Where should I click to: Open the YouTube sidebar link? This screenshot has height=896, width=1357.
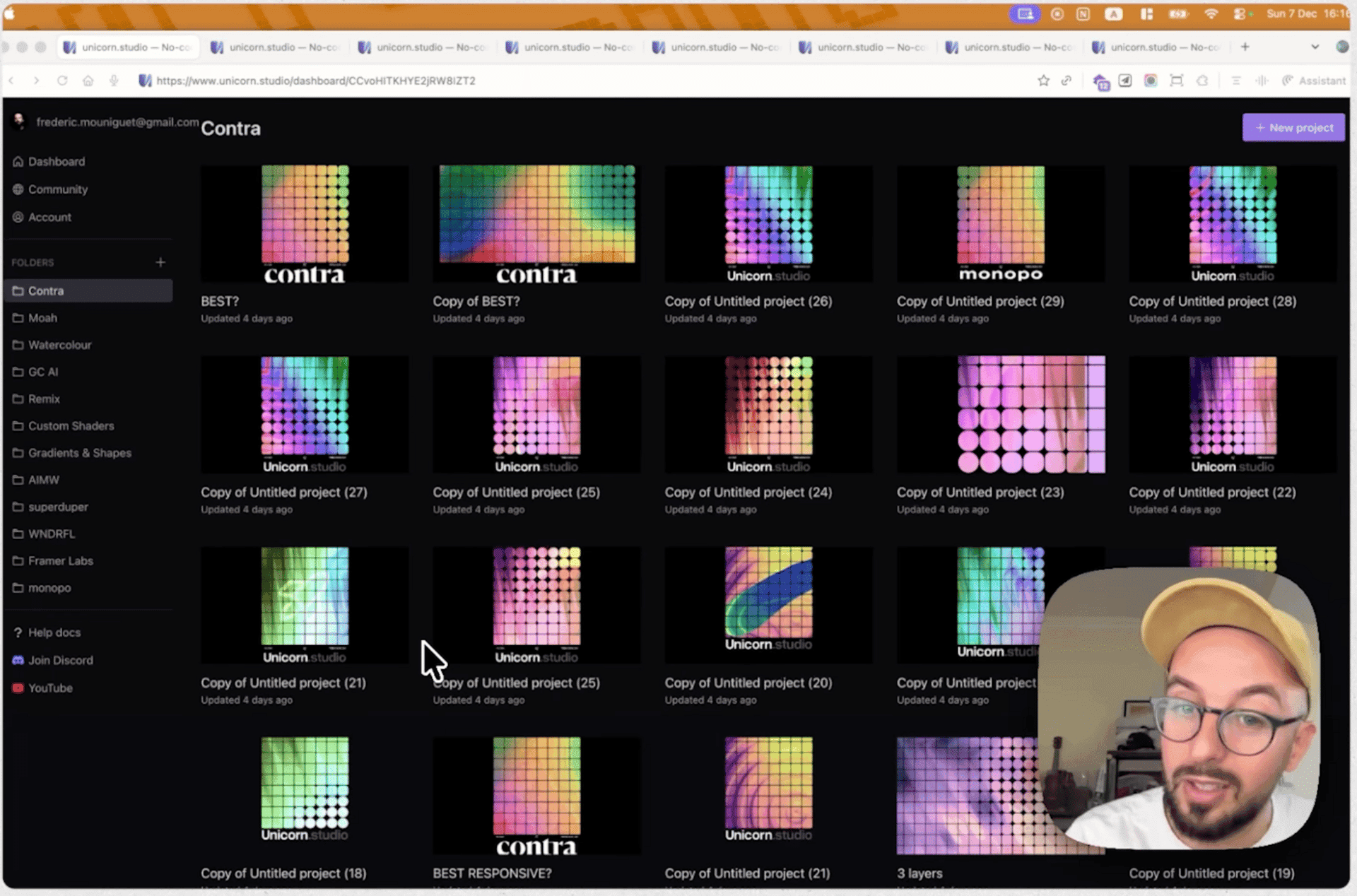coord(49,688)
